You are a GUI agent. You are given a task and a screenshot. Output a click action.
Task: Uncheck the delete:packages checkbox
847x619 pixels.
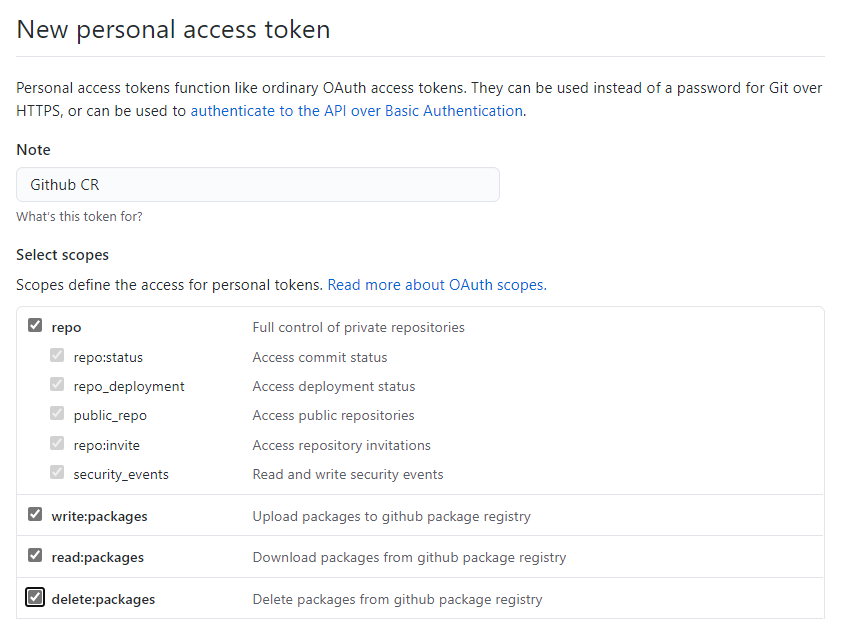point(35,598)
